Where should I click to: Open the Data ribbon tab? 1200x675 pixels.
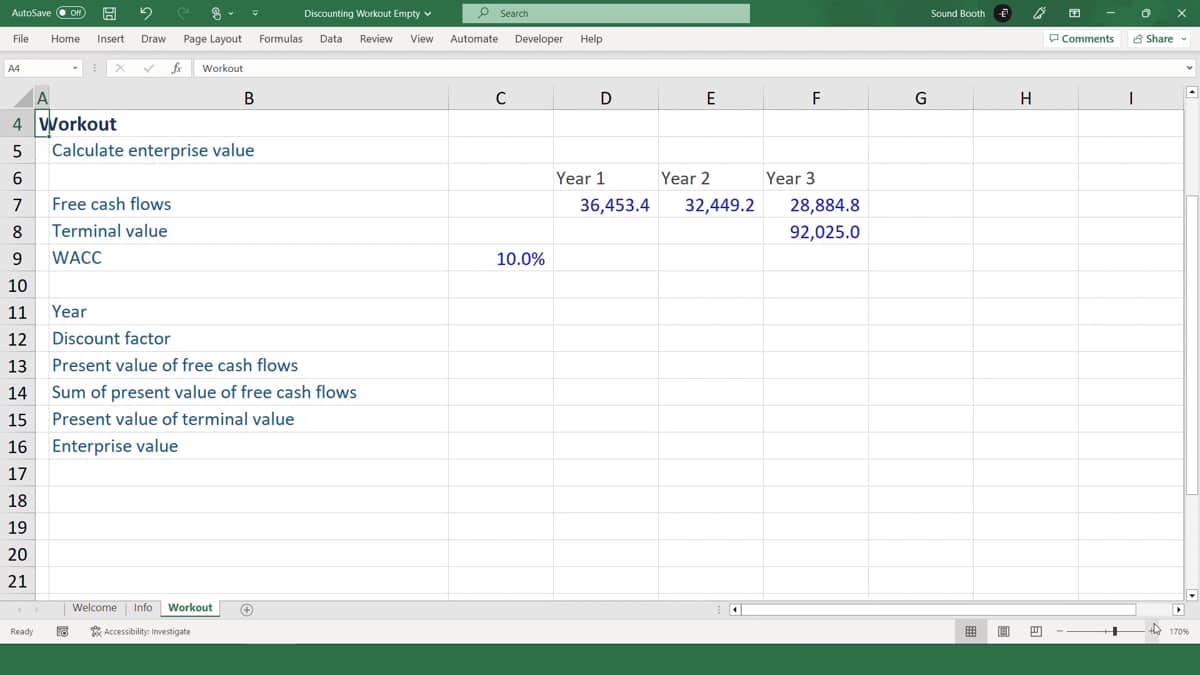pos(331,39)
